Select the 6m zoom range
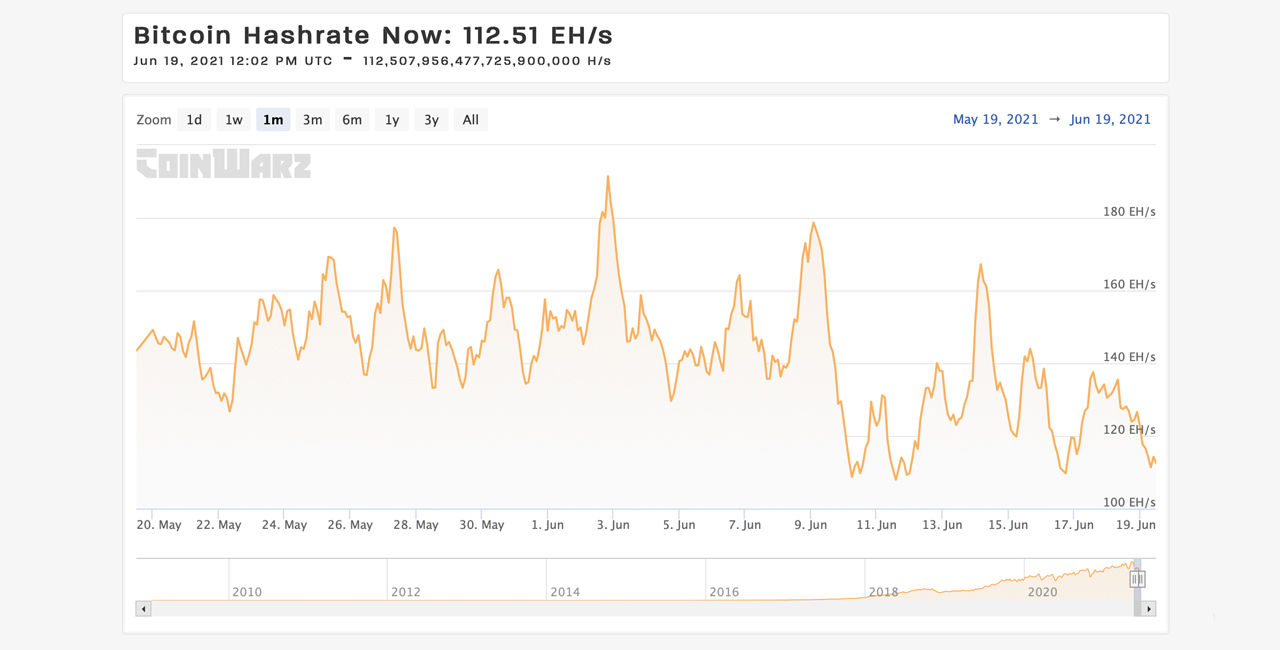The width and height of the screenshot is (1280, 650). pos(352,120)
